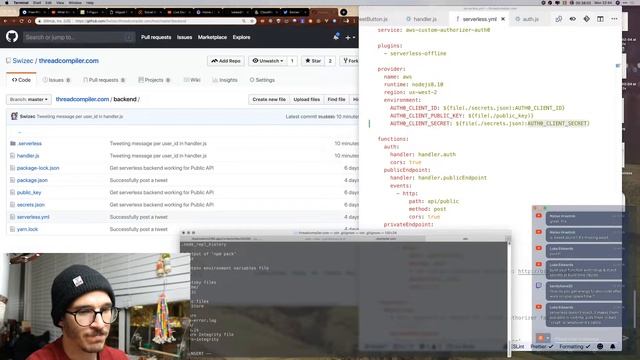Image resolution: width=640 pixels, height=360 pixels.
Task: Bookmark page with the address bar star
Action: click(251, 21)
